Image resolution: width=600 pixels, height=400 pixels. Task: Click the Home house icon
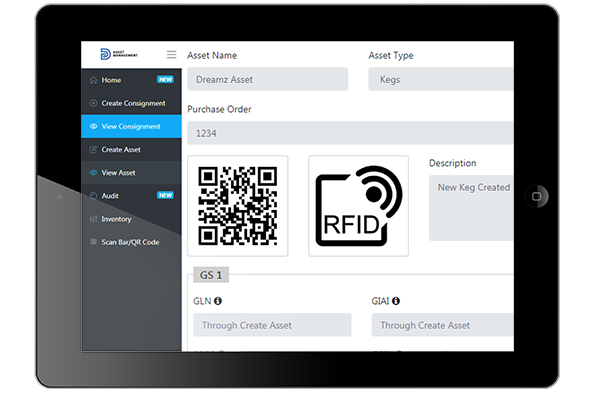93,80
